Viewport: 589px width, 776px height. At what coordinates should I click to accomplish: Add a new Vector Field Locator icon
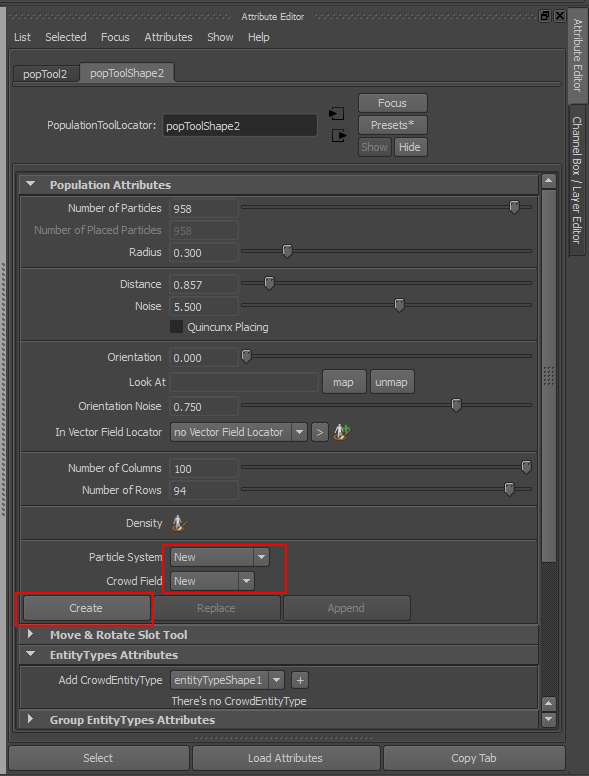click(x=342, y=432)
